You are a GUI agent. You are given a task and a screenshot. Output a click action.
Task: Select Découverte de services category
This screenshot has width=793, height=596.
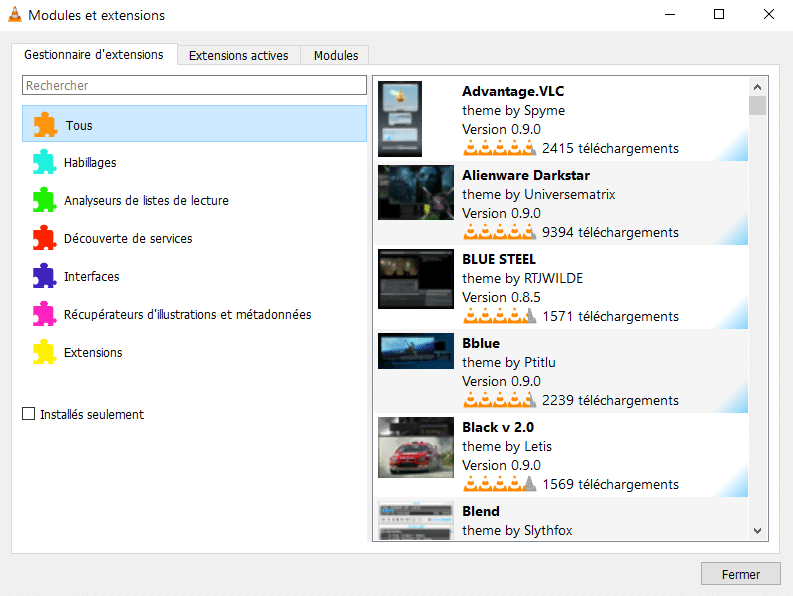[x=194, y=238]
